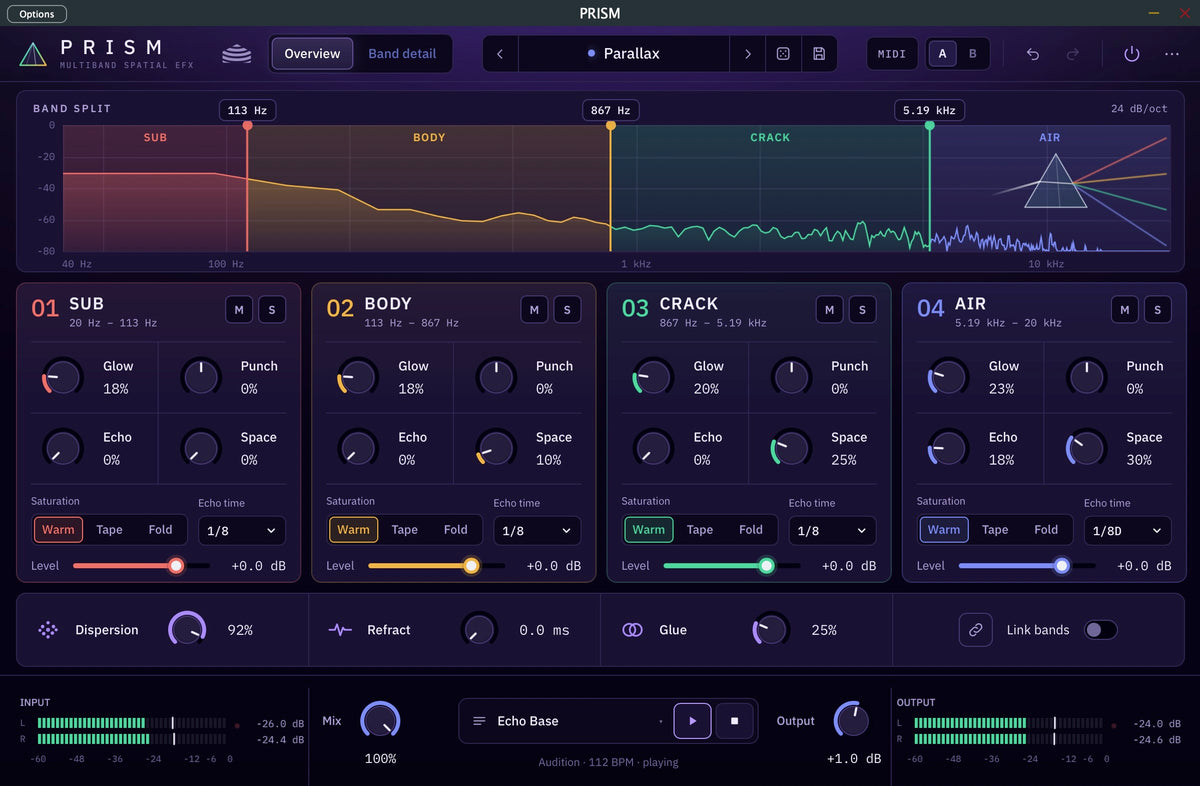
Task: Select the B comparison slot
Action: click(973, 54)
